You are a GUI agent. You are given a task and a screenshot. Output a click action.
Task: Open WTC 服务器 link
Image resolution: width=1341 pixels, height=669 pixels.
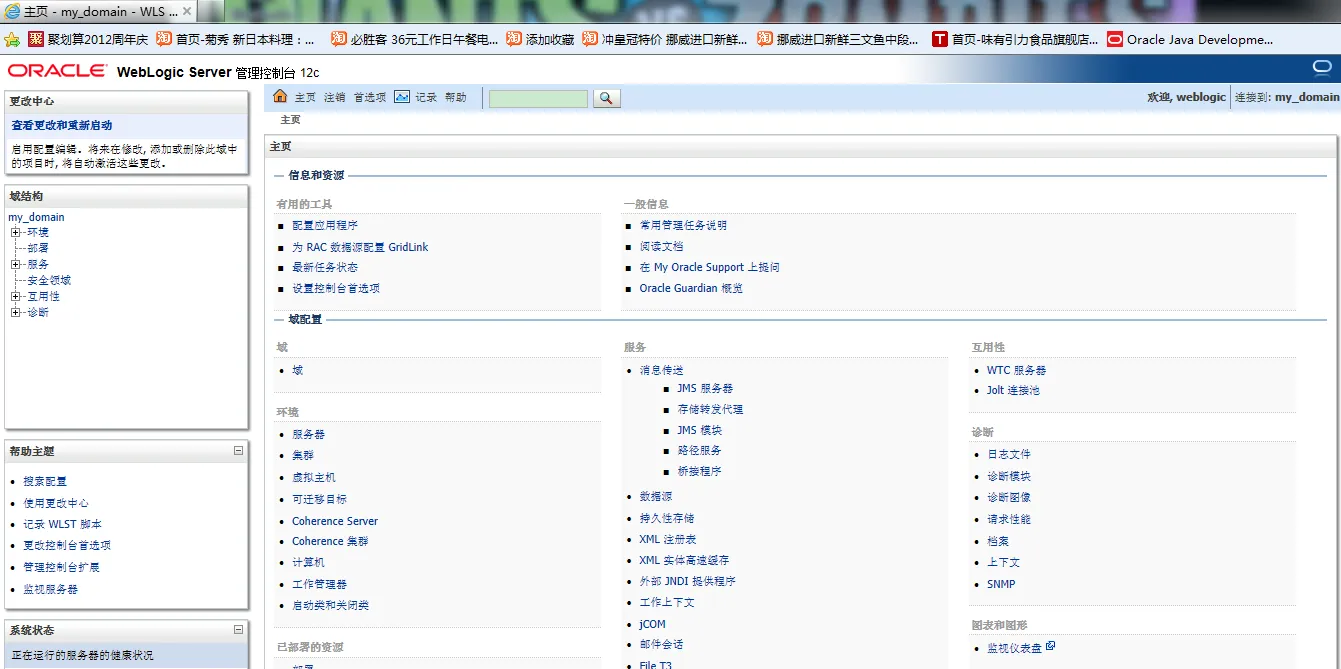coord(1017,371)
